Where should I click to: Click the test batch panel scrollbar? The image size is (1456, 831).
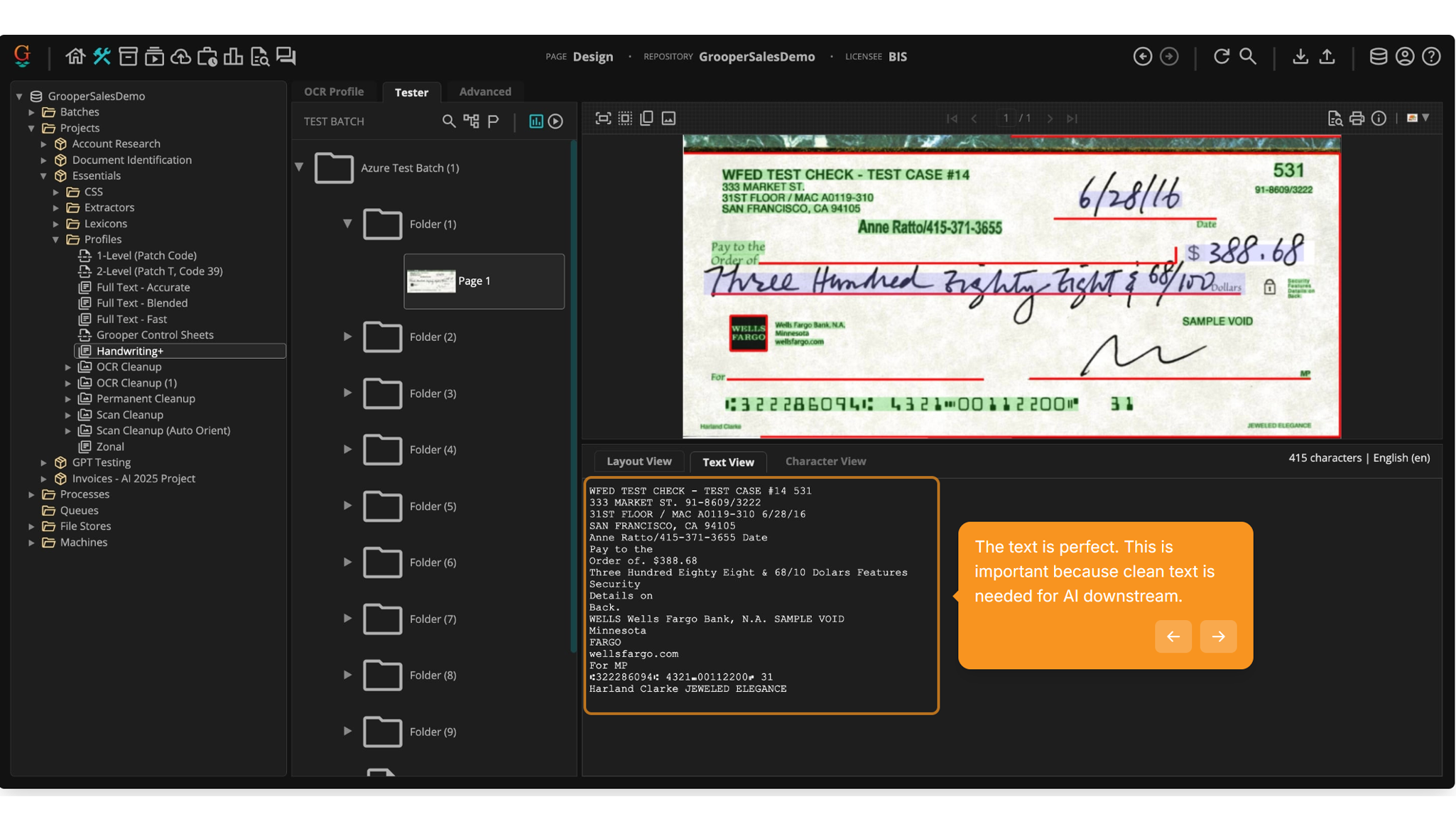(x=573, y=396)
